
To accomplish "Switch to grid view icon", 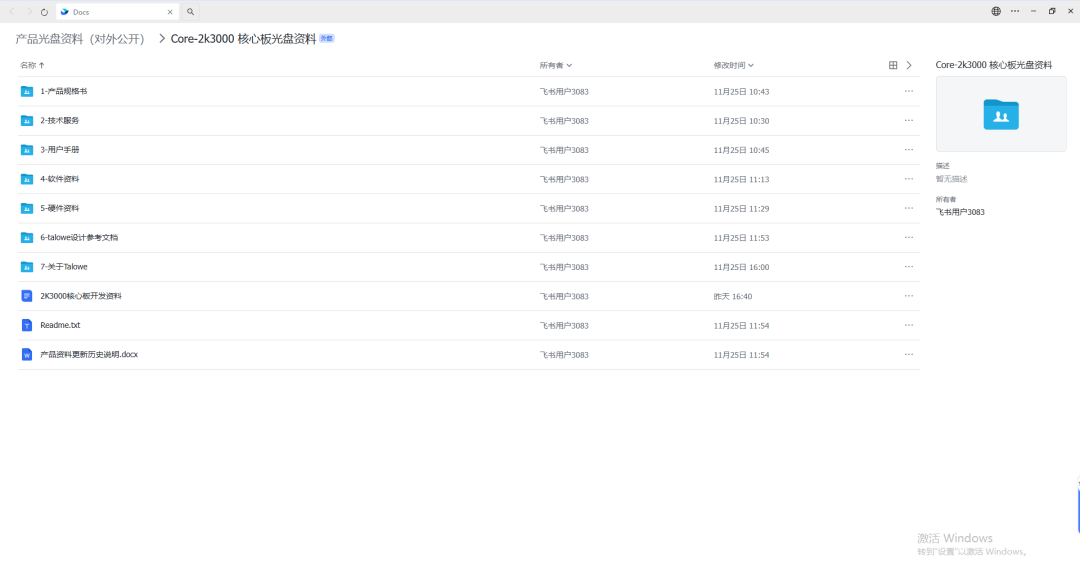I will click(x=893, y=65).
